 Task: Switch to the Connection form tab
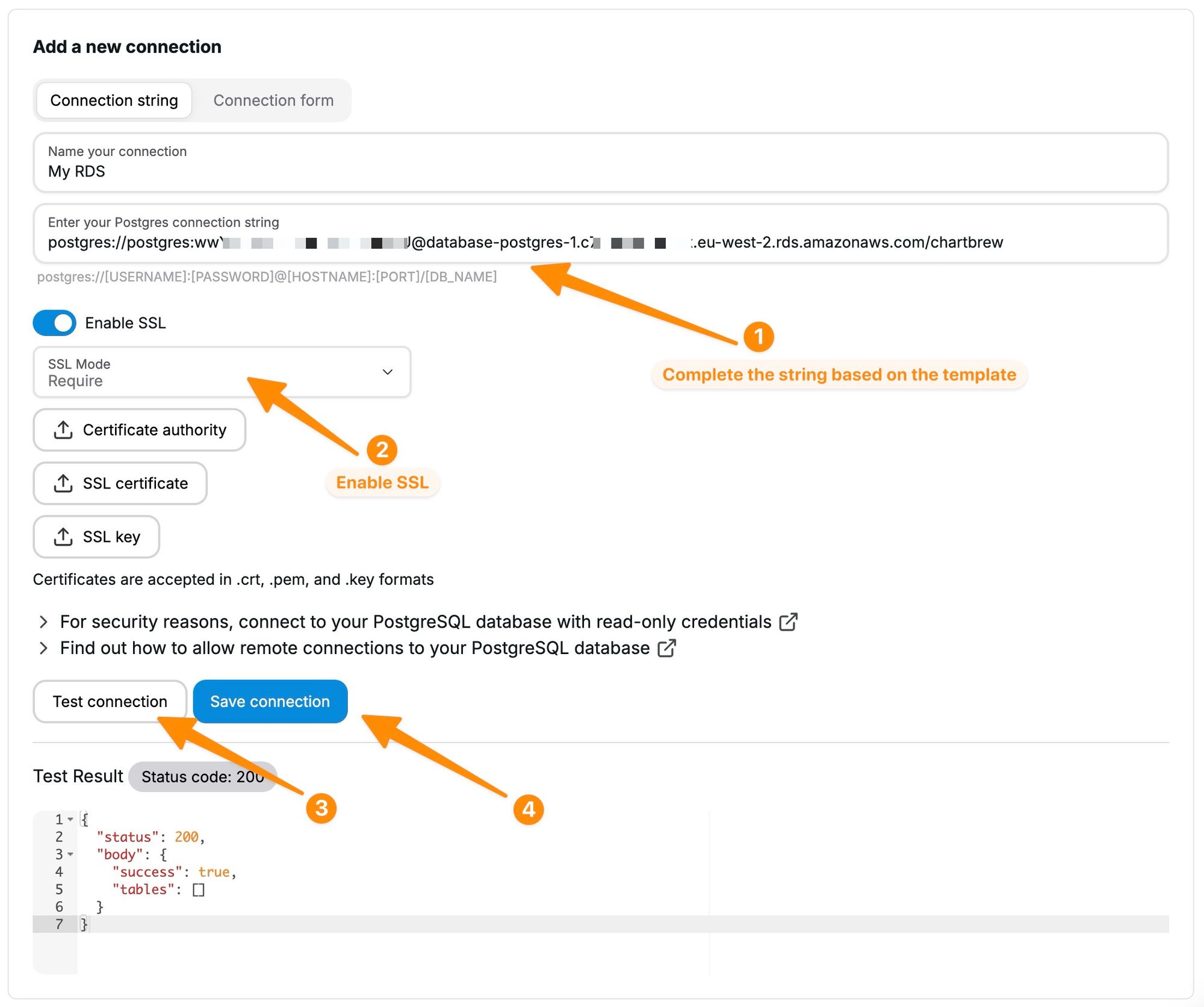(x=273, y=101)
